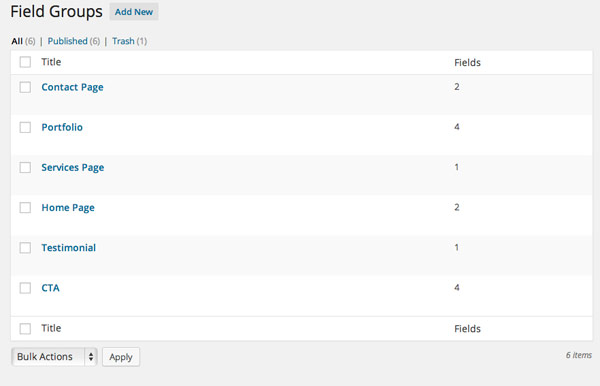Open the Home Page field group
The width and height of the screenshot is (600, 386).
point(68,208)
